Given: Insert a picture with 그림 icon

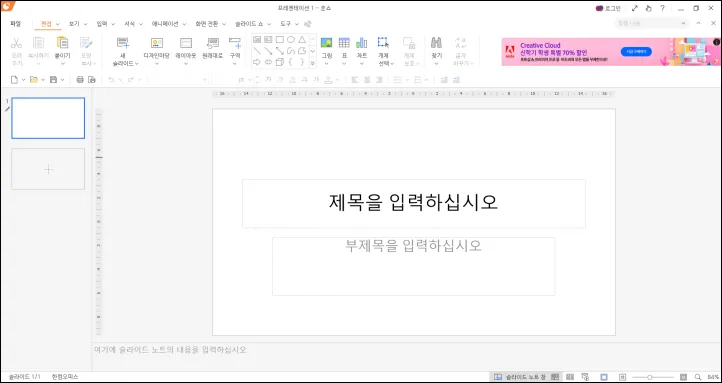Looking at the screenshot, I should 326,43.
